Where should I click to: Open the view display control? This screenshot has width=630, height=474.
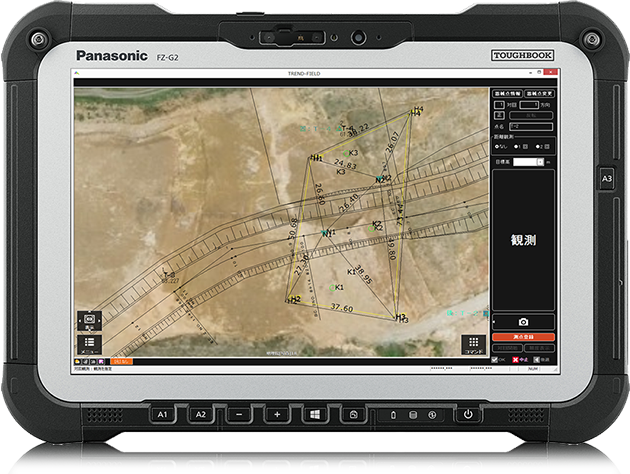pos(89,321)
